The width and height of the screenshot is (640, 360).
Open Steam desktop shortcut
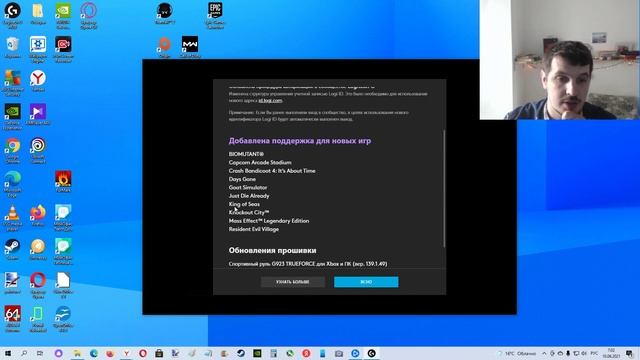[x=12, y=249]
